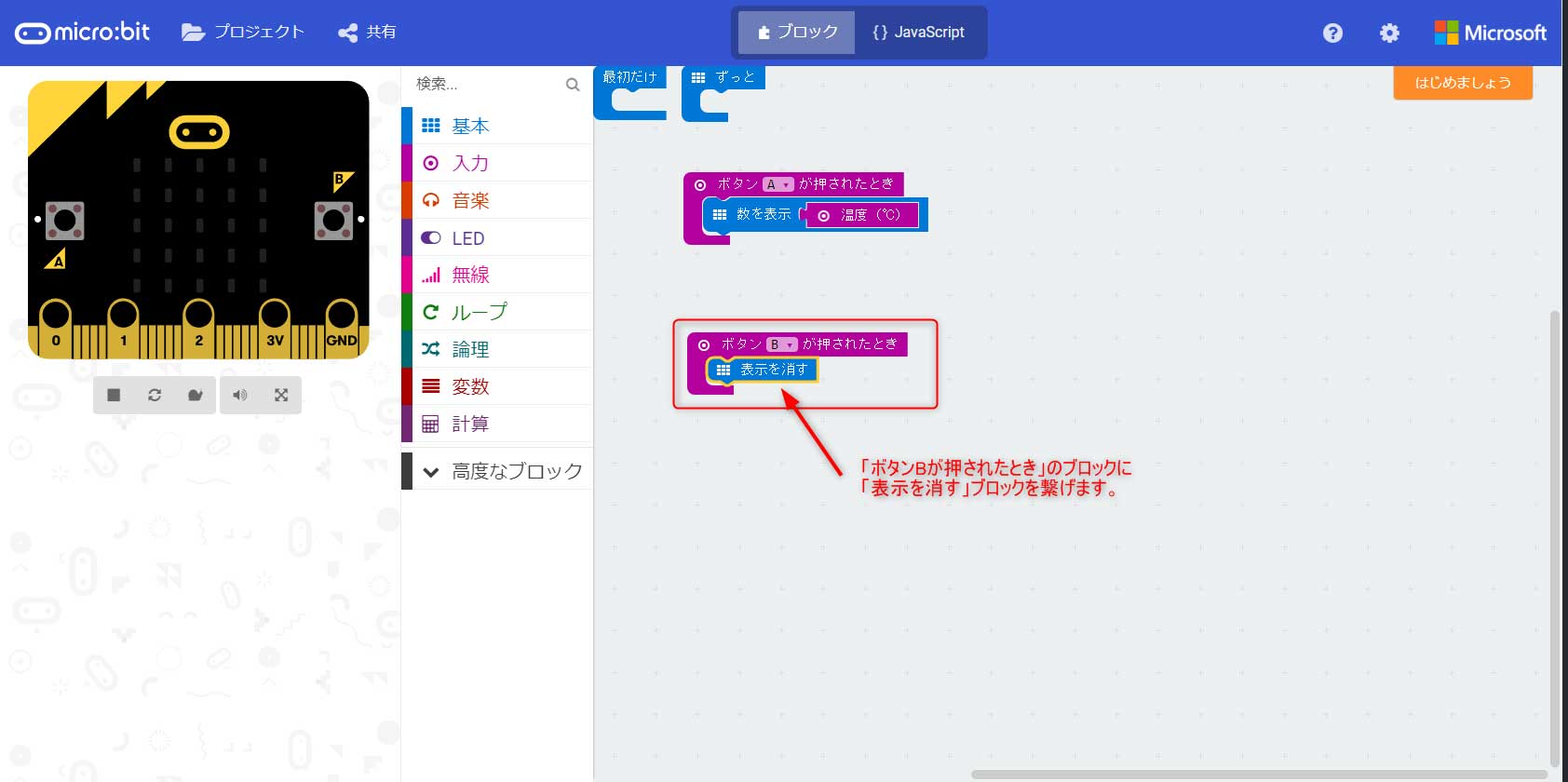Click the search magnifier icon
The width and height of the screenshot is (1568, 782).
point(573,85)
